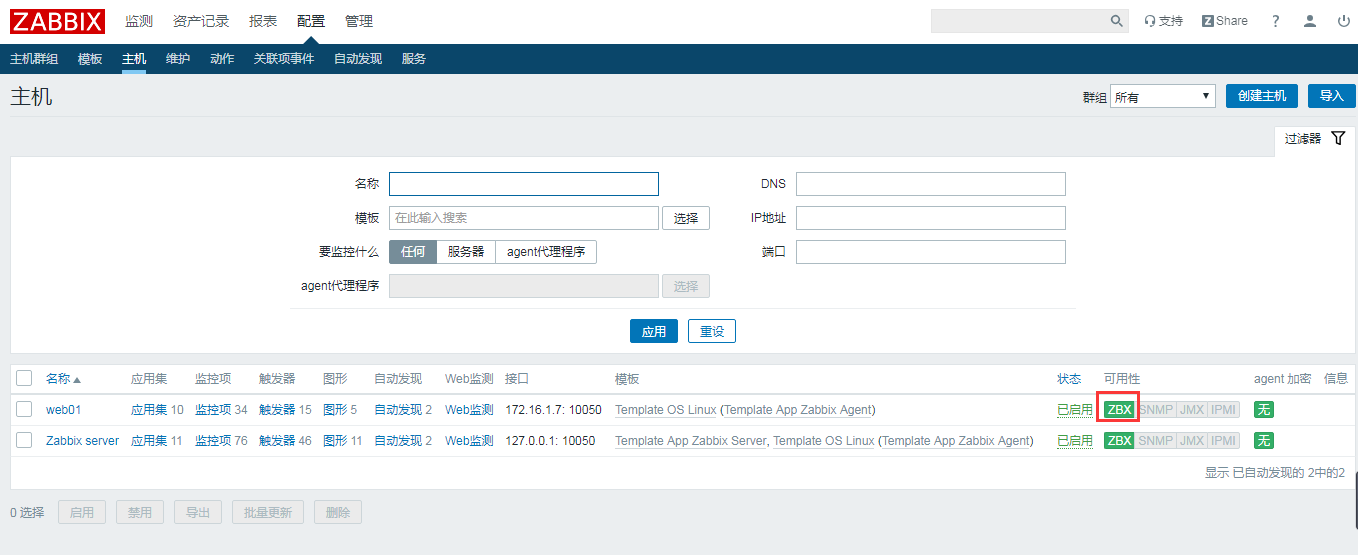Open the Zabbix server host link

(82, 441)
